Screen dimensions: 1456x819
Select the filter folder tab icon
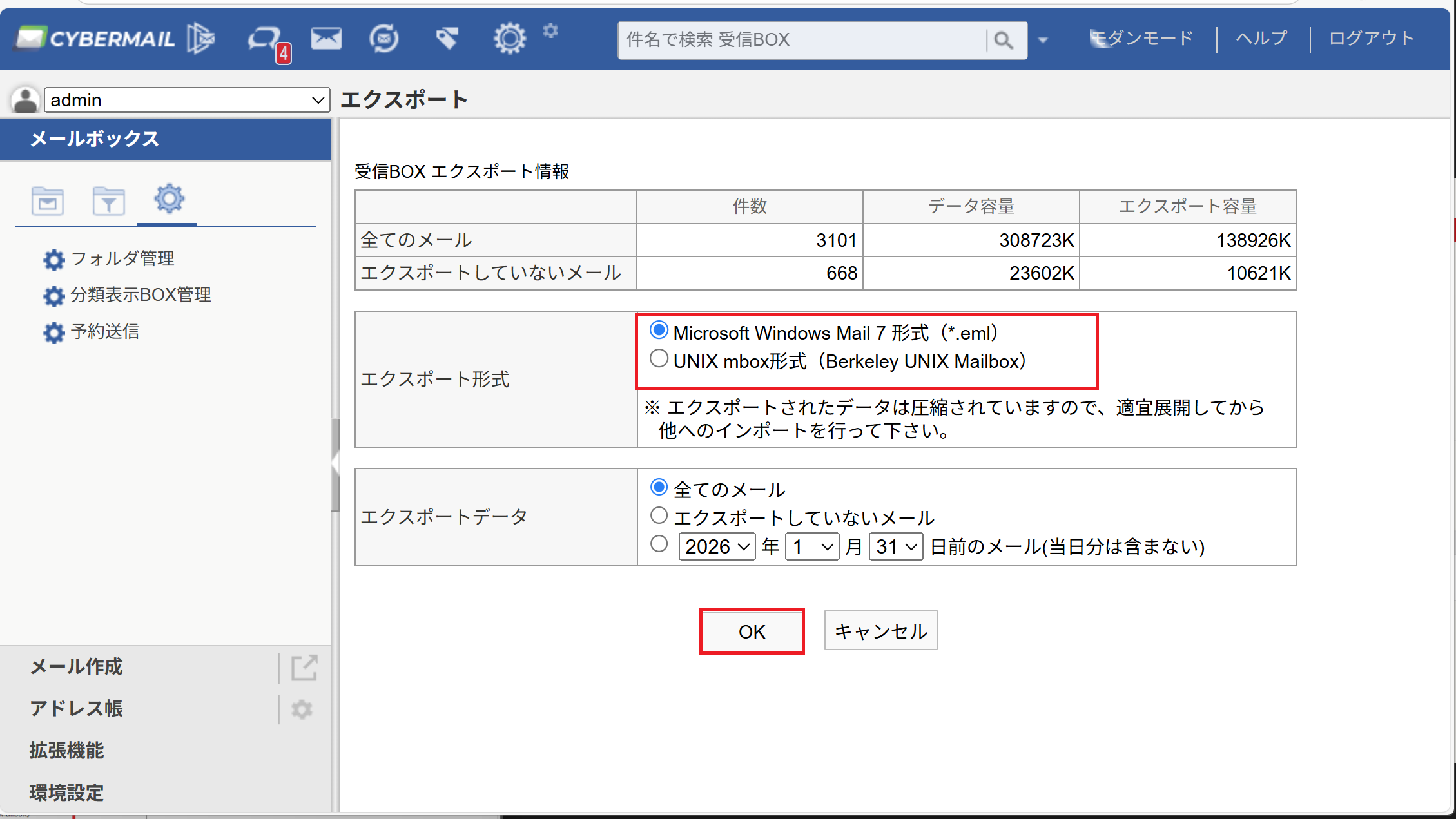pos(108,201)
